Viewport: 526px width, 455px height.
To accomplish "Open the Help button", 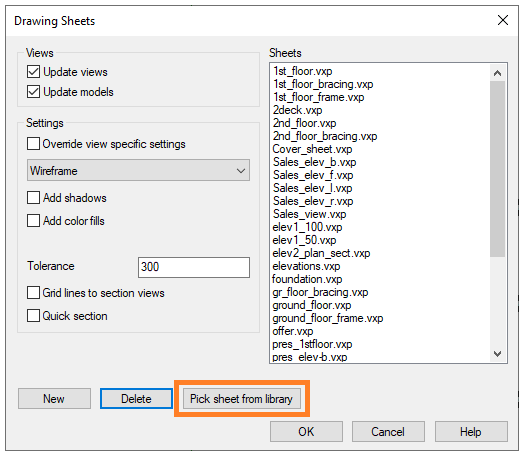I will 471,432.
